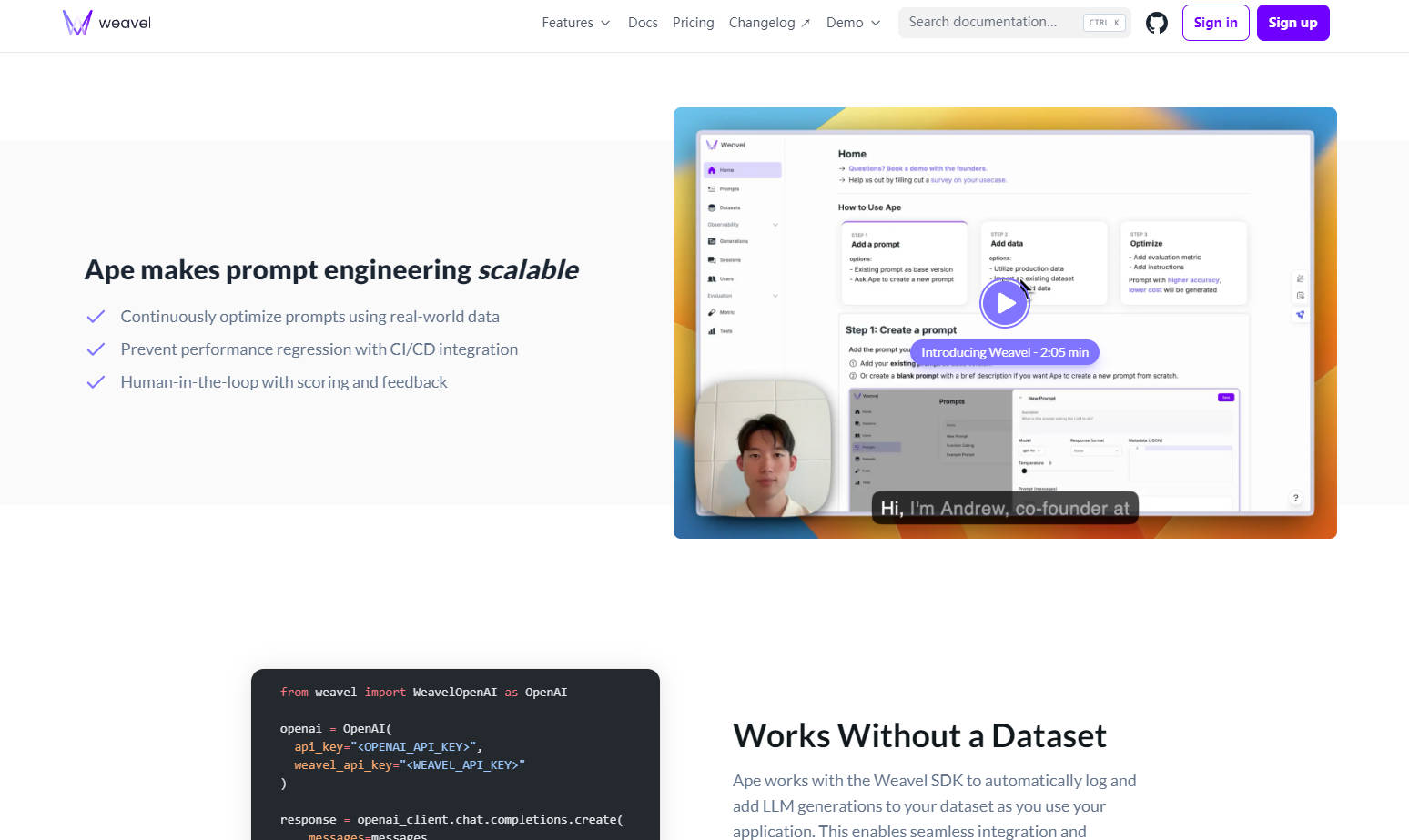Click 'Prevent performance regression with CI/CD integration' text

319,349
